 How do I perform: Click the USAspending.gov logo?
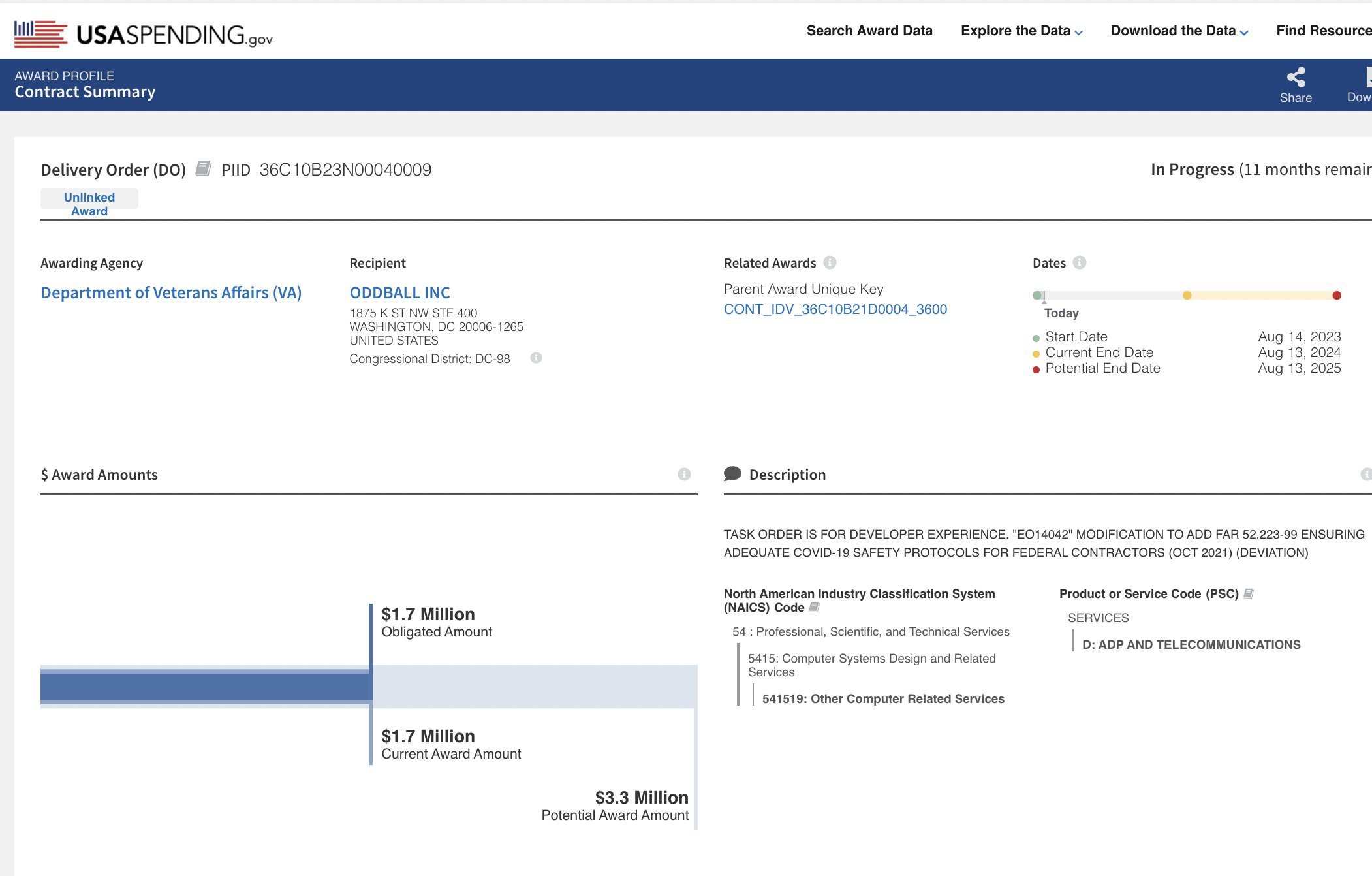click(x=144, y=34)
